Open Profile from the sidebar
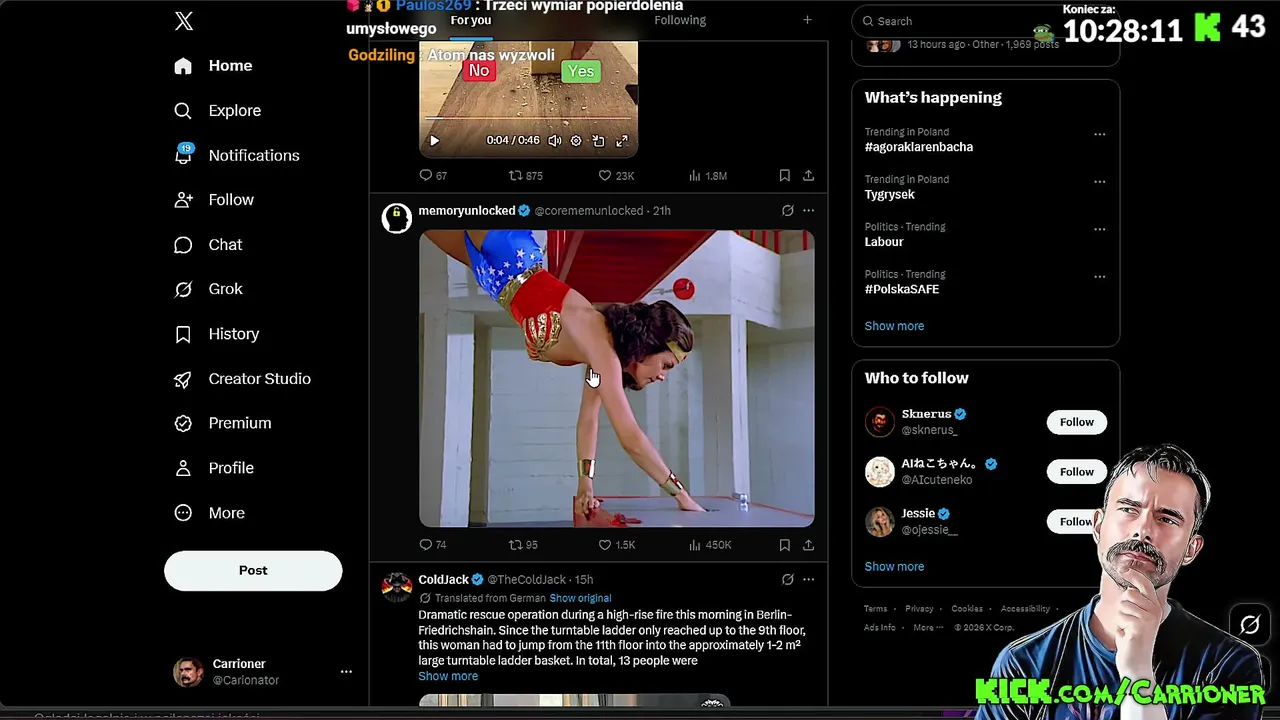 (214, 468)
